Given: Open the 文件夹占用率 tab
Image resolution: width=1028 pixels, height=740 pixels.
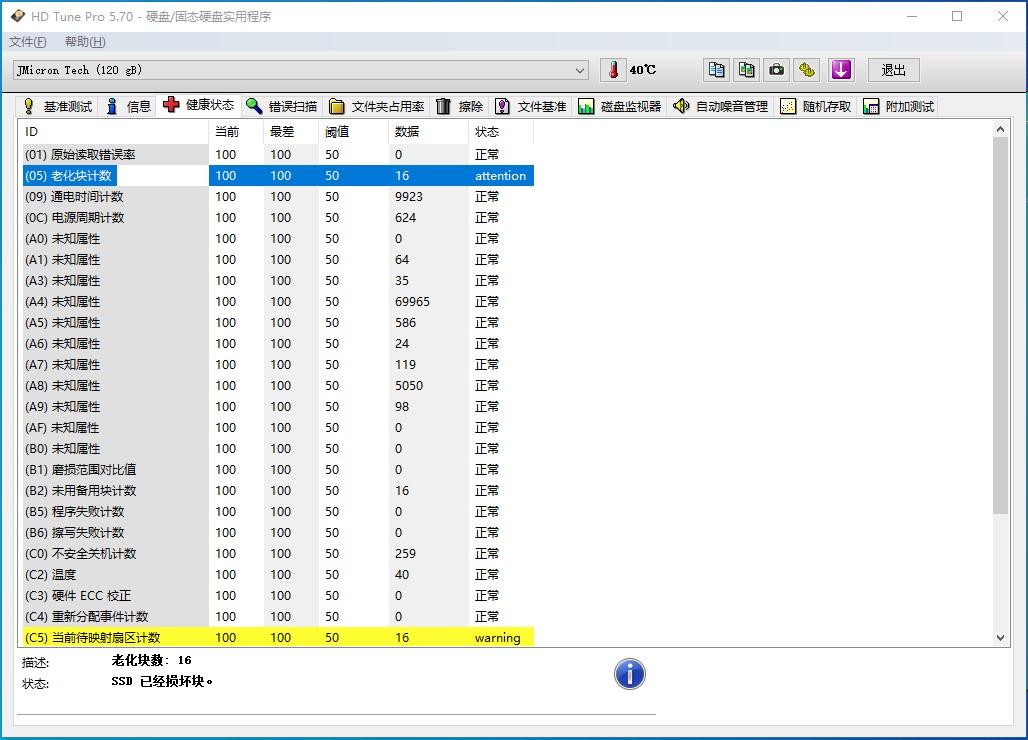Looking at the screenshot, I should pos(377,106).
